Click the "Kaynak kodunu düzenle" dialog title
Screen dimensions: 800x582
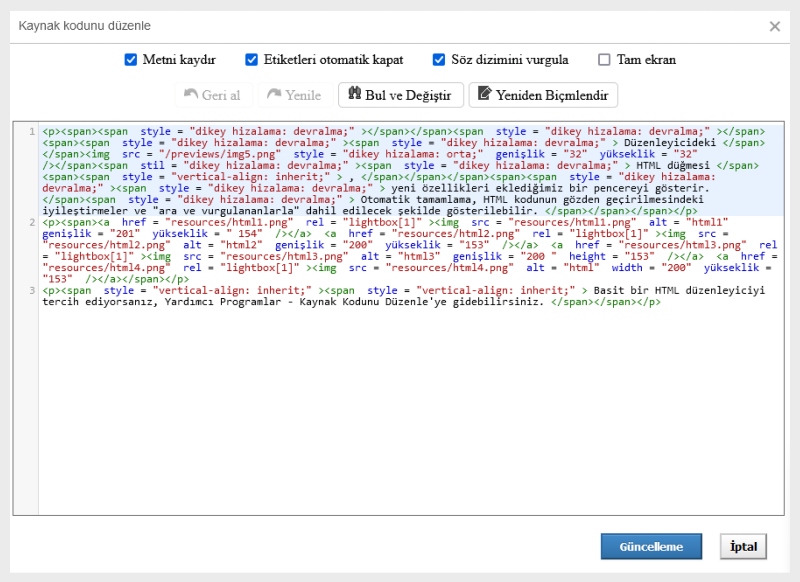point(85,26)
